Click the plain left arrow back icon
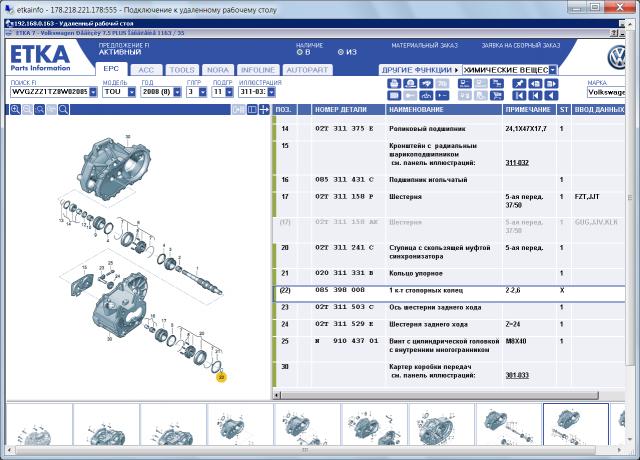Image resolution: width=640 pixels, height=460 pixels. pyautogui.click(x=551, y=96)
